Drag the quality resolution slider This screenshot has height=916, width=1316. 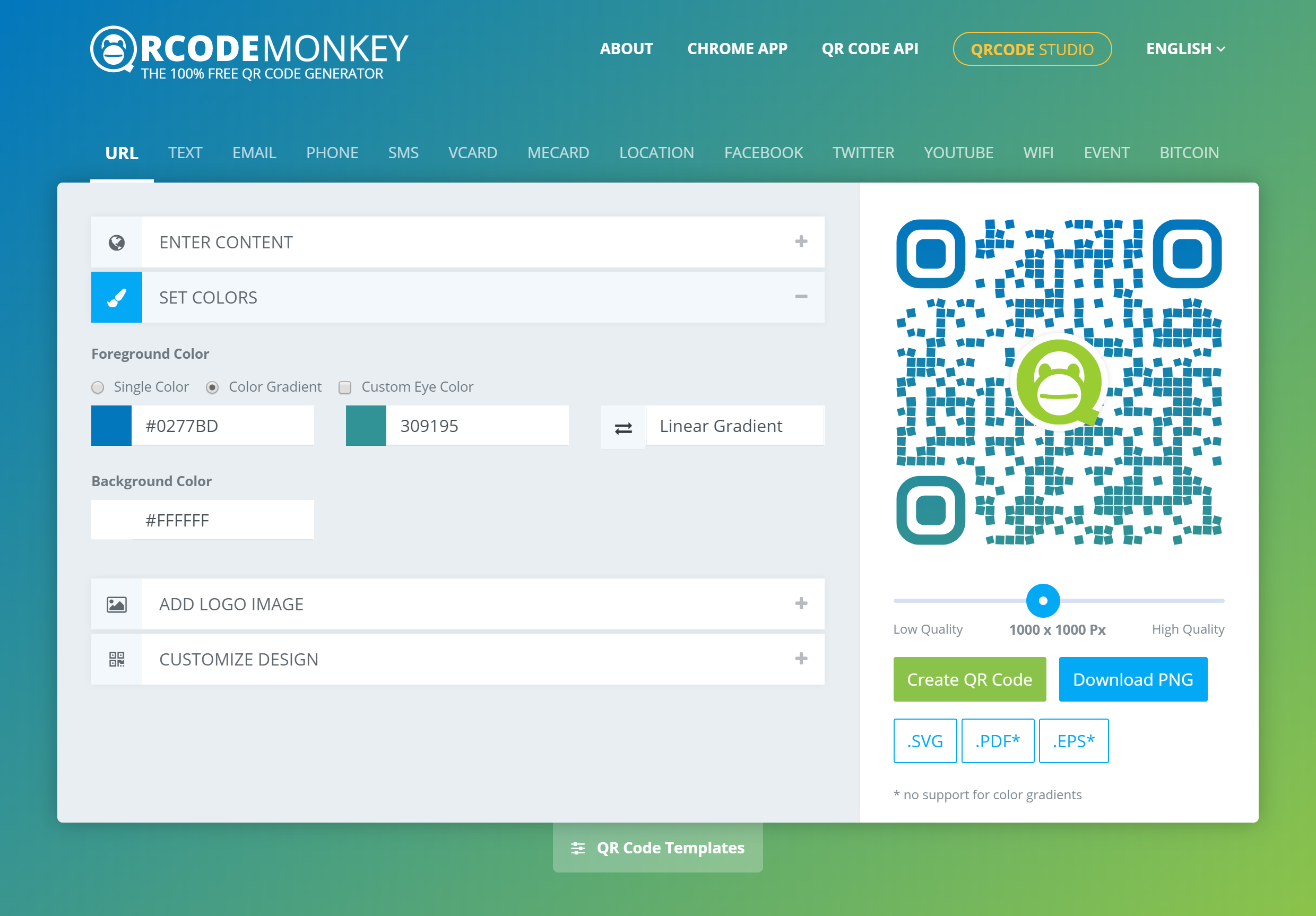tap(1043, 599)
